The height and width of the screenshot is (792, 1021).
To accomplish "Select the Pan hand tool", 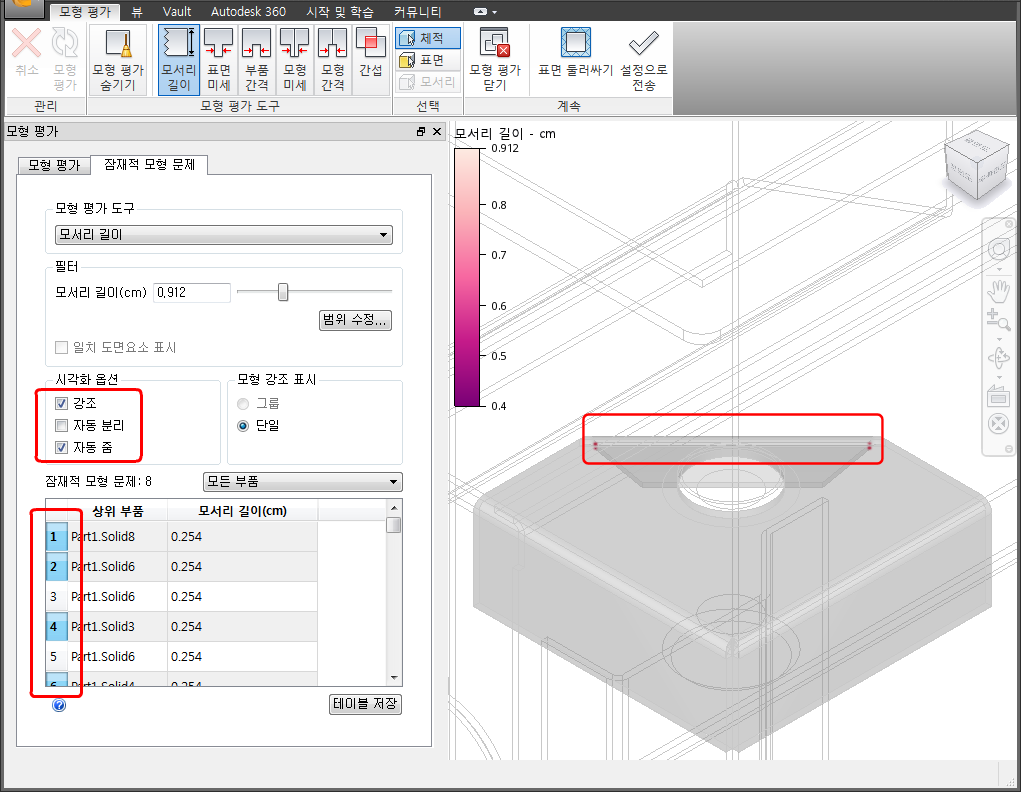I will (x=999, y=290).
